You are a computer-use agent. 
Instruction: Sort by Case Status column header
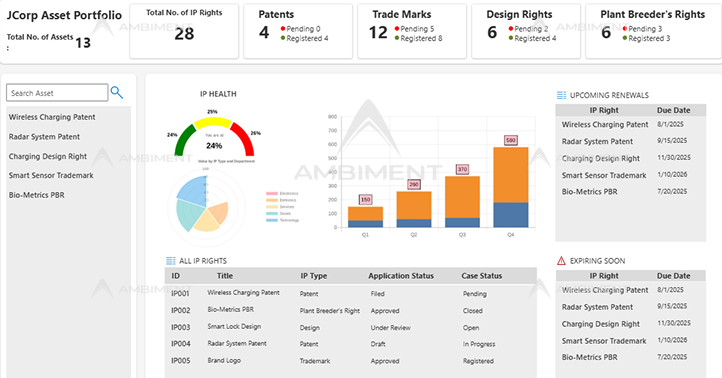[x=482, y=276]
